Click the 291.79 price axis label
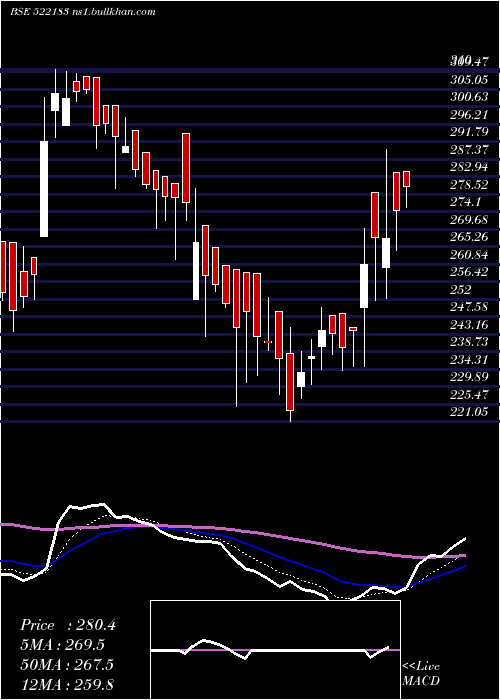500x700 pixels. click(x=468, y=132)
